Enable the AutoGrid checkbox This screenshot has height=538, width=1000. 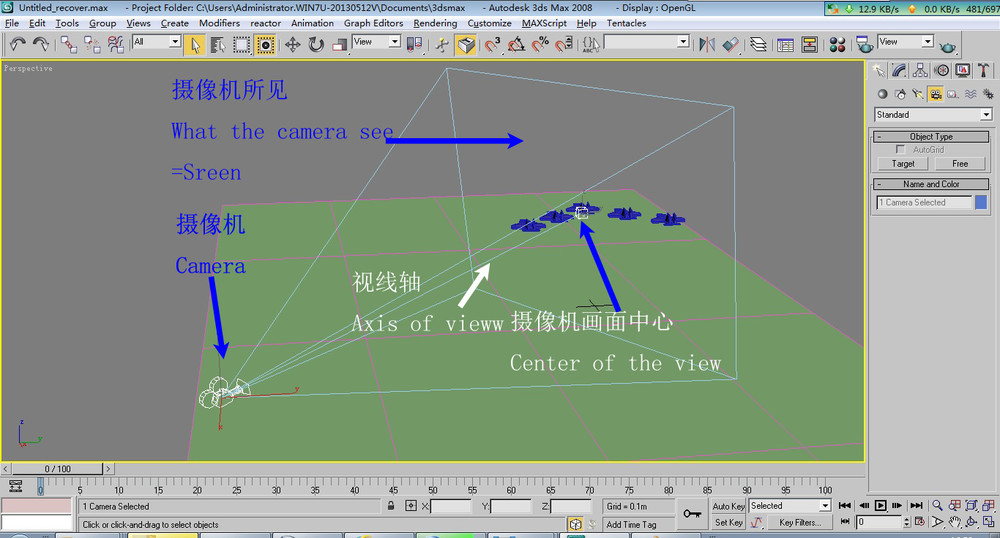pos(901,149)
